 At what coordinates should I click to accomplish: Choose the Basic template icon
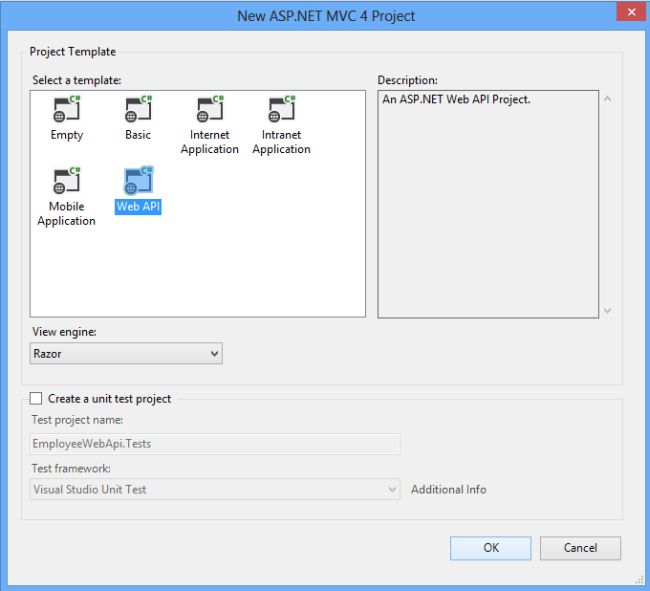[138, 109]
